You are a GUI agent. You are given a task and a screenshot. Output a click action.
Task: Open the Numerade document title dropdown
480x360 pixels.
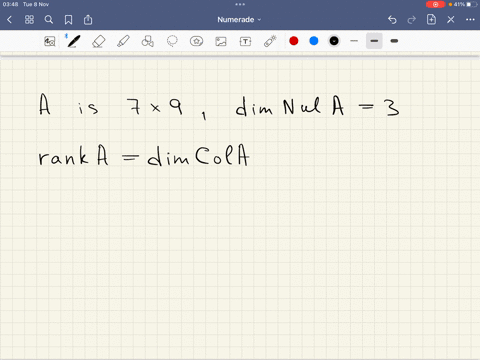(x=239, y=20)
